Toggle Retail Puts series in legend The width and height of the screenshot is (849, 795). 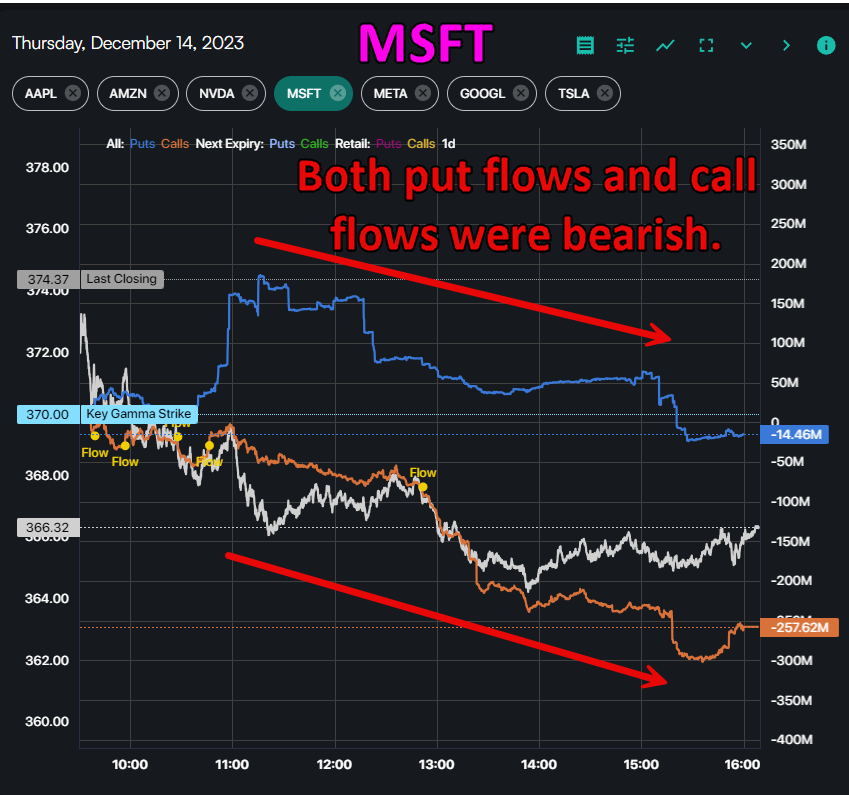pos(389,144)
